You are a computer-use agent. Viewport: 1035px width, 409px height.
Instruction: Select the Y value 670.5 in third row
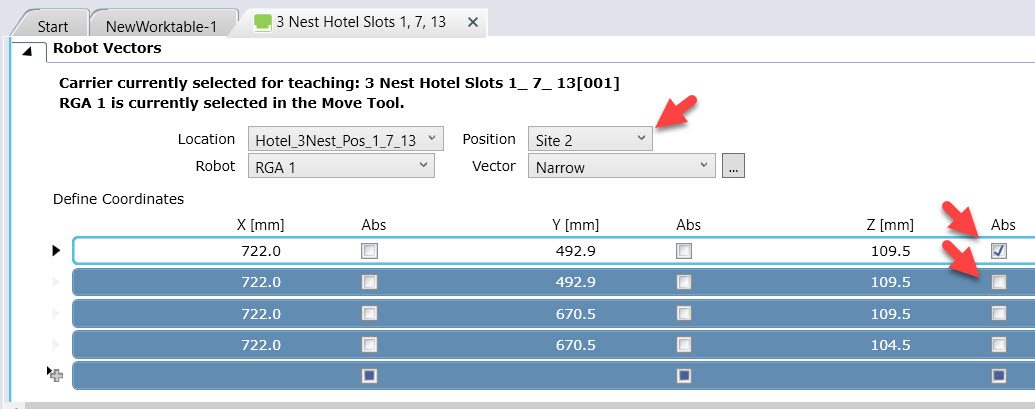[x=575, y=313]
